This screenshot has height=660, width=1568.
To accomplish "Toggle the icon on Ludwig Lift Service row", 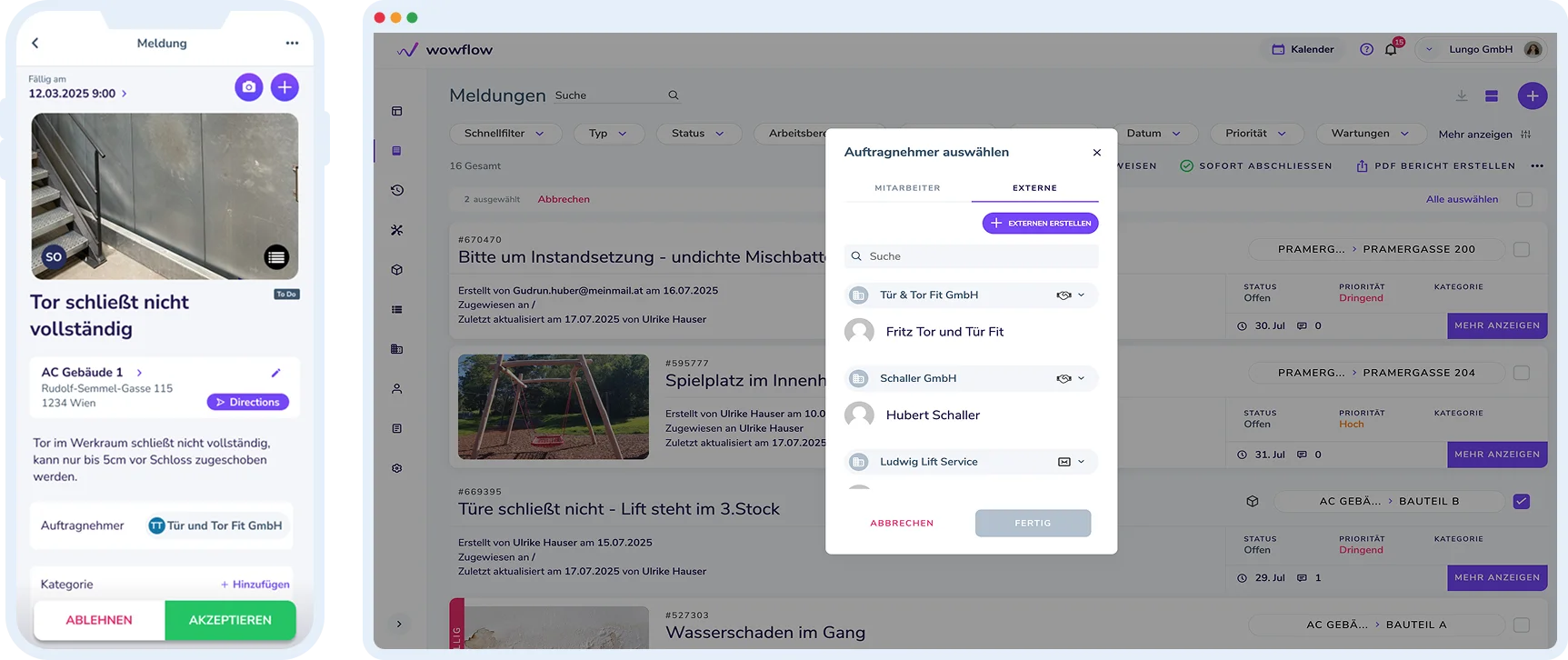I will pos(1064,462).
